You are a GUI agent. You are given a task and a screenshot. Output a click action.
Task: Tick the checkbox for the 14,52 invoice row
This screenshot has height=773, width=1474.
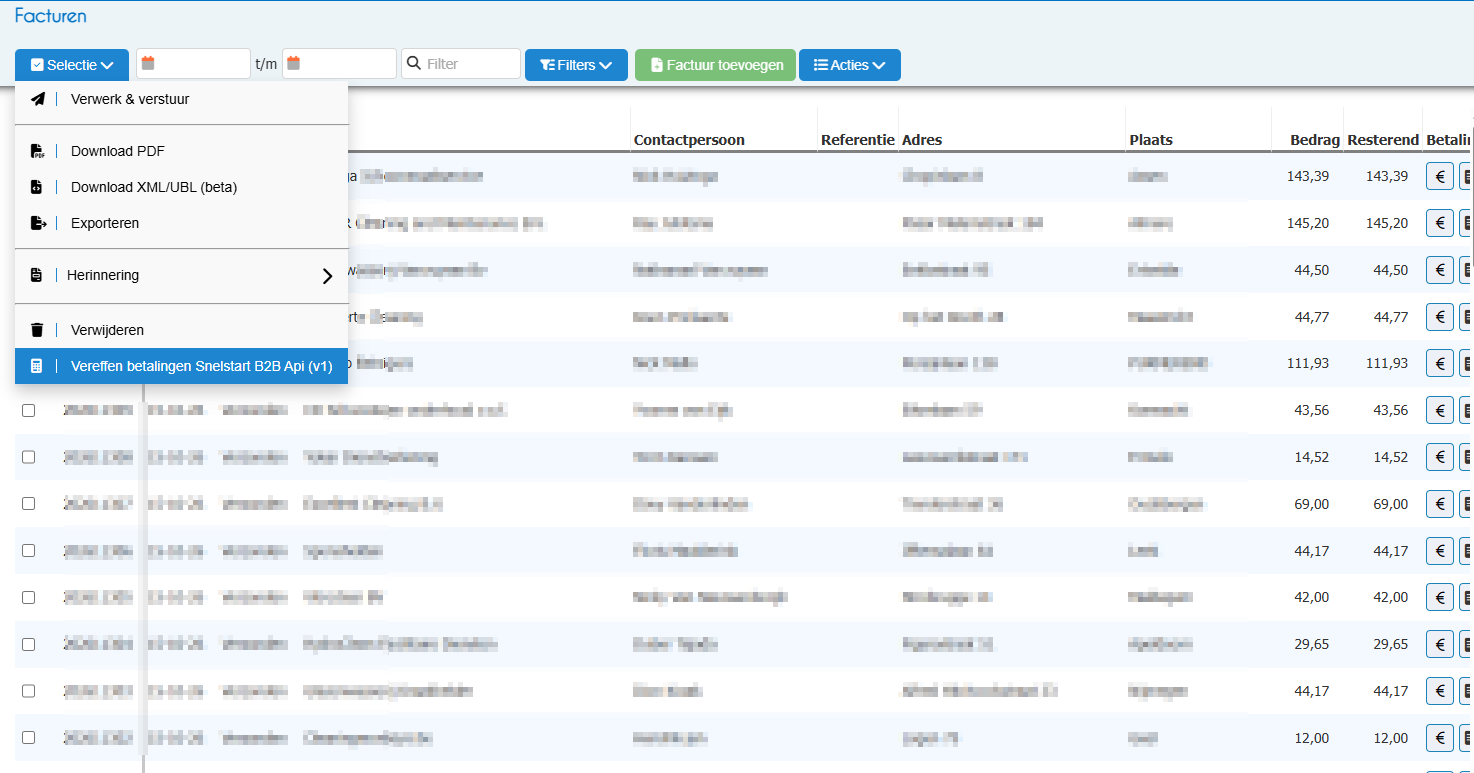click(28, 457)
